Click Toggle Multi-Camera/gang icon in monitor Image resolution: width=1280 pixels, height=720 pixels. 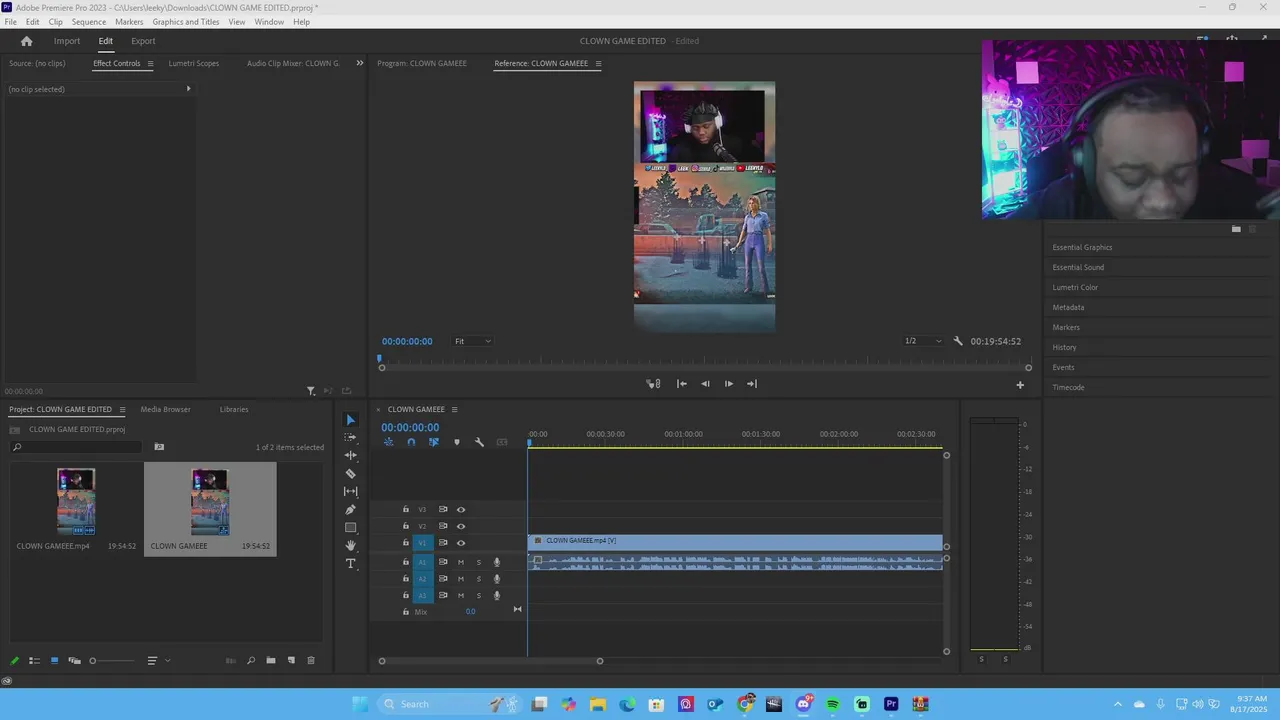click(x=653, y=384)
